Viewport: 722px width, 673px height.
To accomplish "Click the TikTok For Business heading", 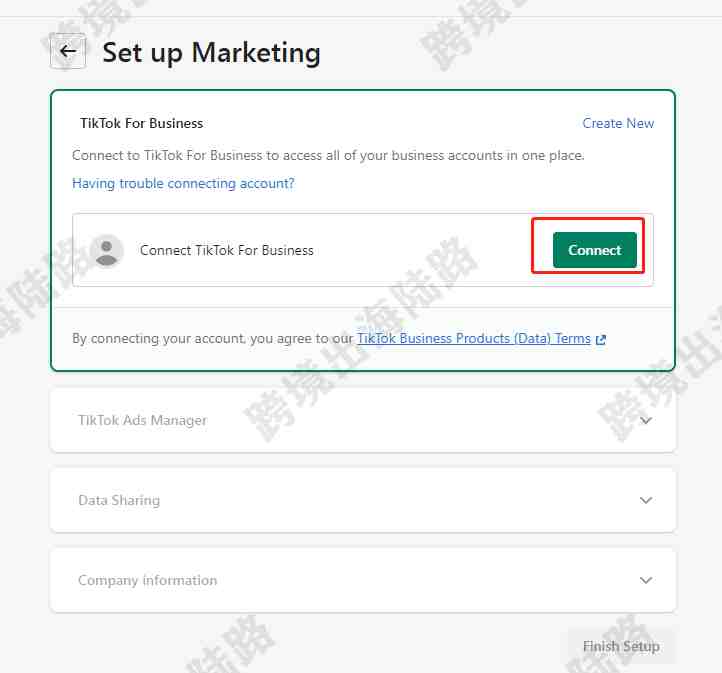I will [141, 123].
